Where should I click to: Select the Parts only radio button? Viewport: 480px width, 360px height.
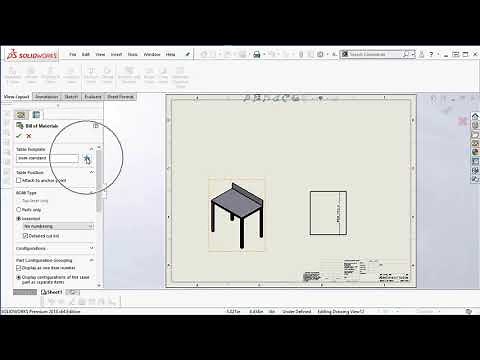pyautogui.click(x=19, y=210)
